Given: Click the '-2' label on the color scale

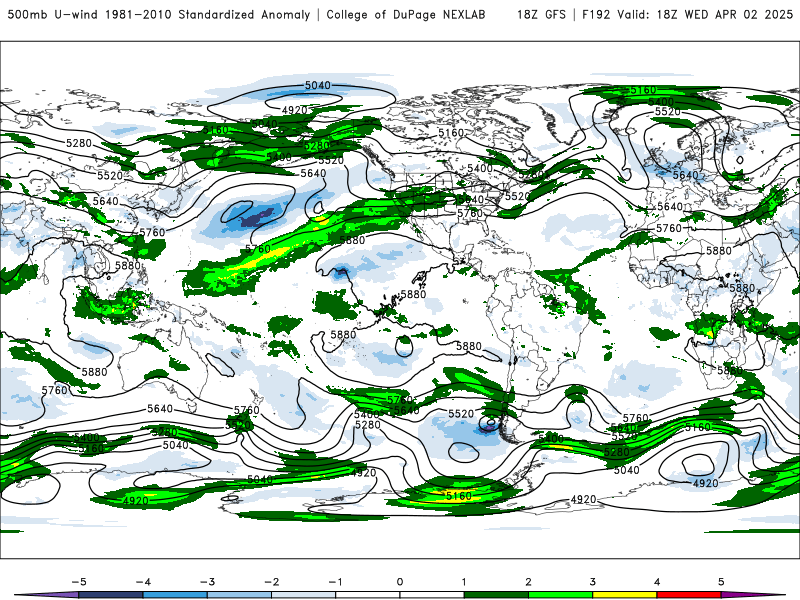Looking at the screenshot, I should pos(271,582).
